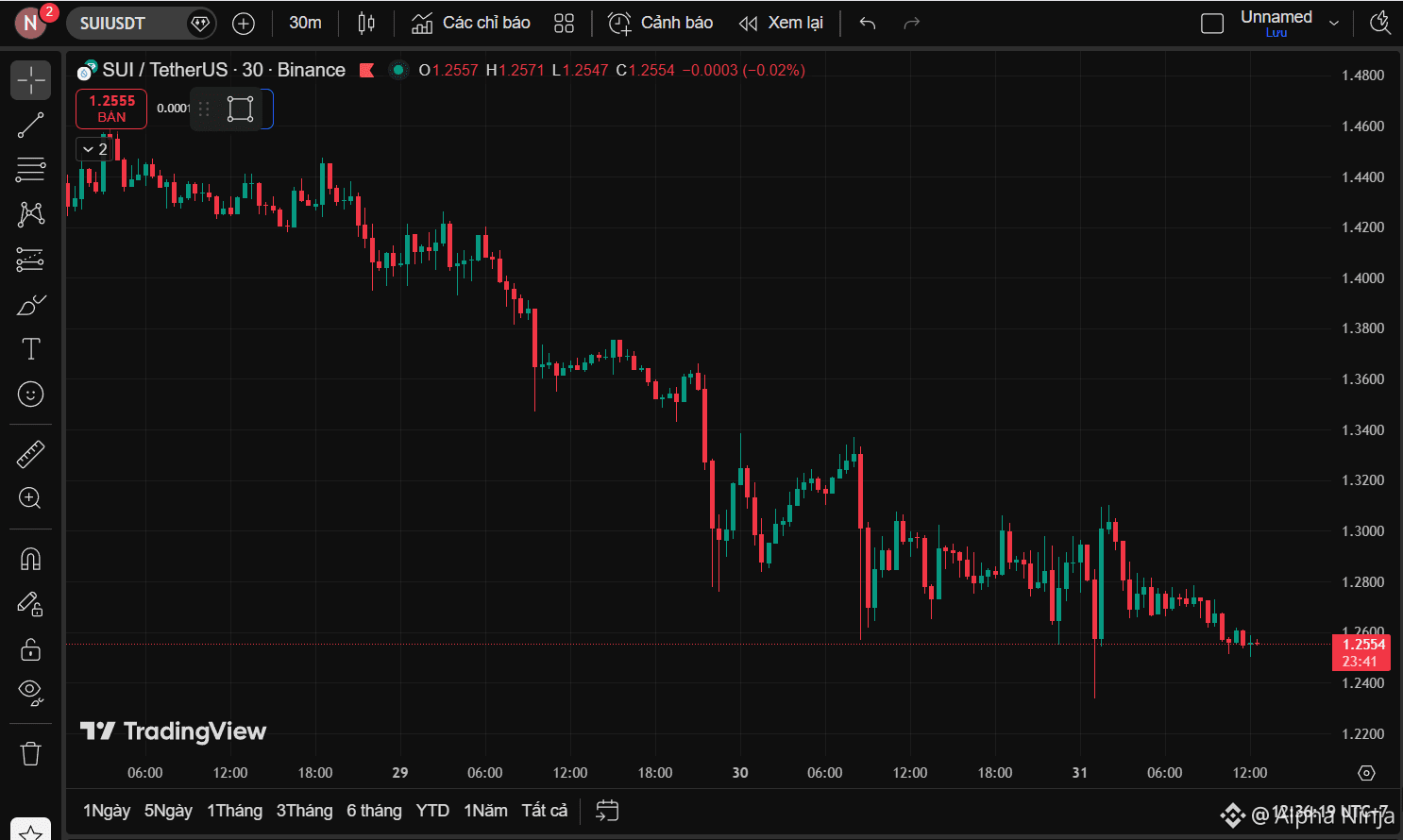The height and width of the screenshot is (840, 1403).
Task: Click date label 31 on time axis
Action: point(1080,773)
